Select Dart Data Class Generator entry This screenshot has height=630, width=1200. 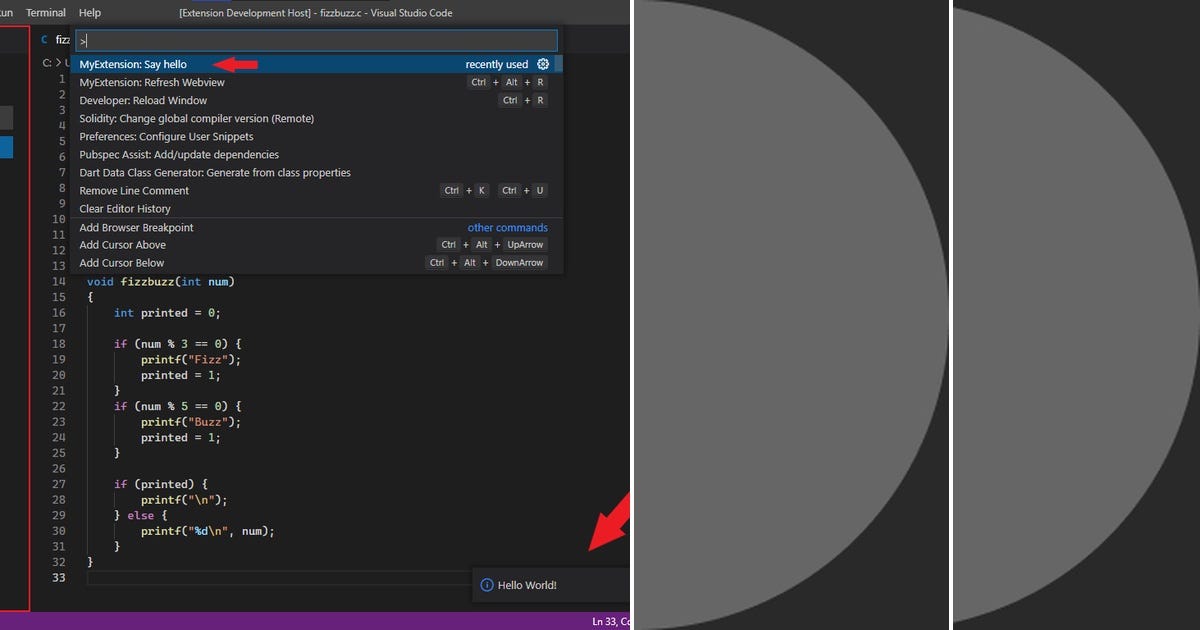click(x=215, y=172)
